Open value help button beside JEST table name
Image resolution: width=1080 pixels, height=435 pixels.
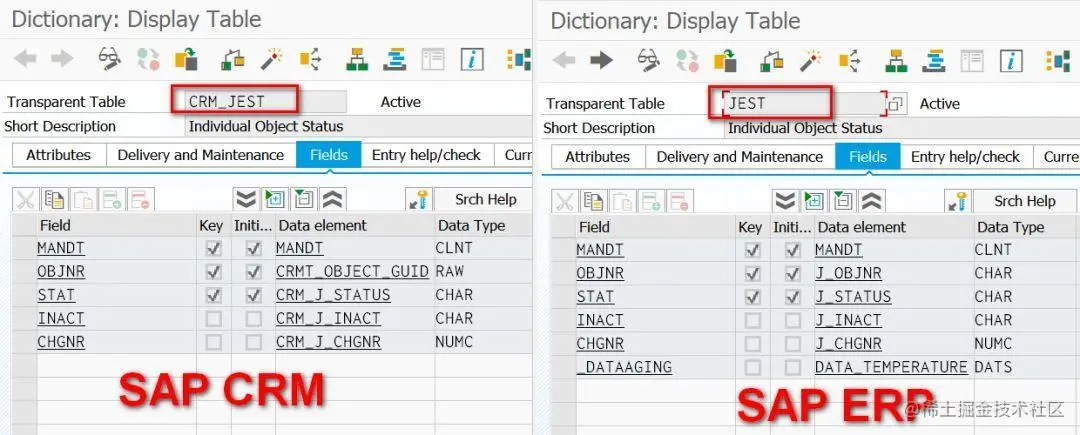(895, 105)
